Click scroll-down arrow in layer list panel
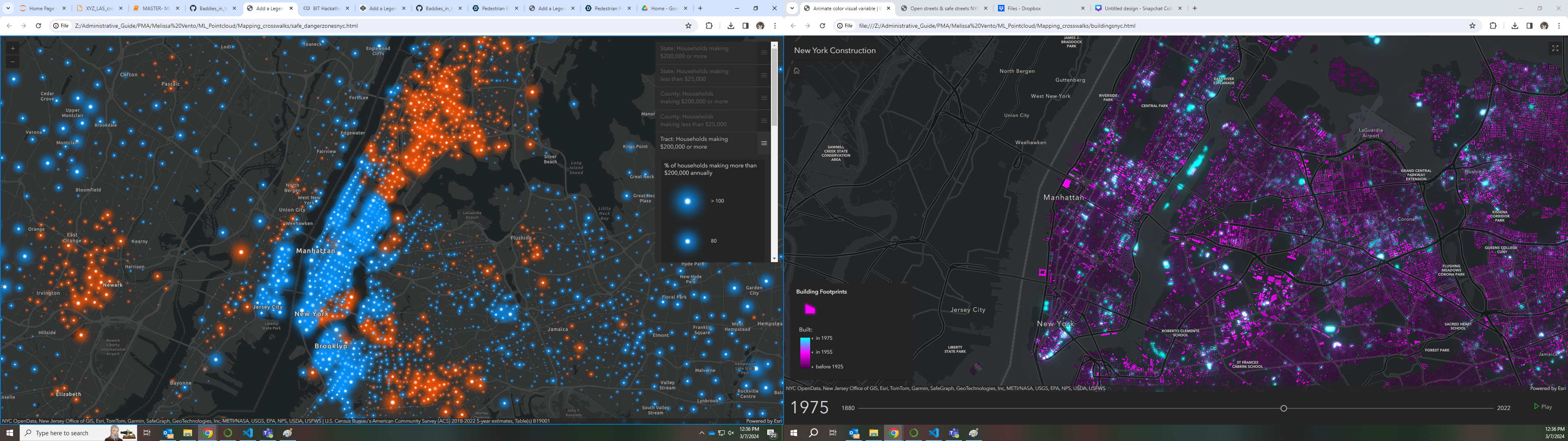 tap(774, 259)
